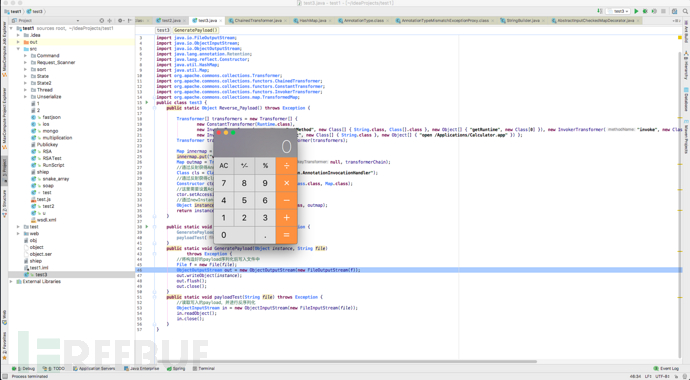Expand the out folder
Viewport: 690px width, 380px height.
tap(18, 42)
